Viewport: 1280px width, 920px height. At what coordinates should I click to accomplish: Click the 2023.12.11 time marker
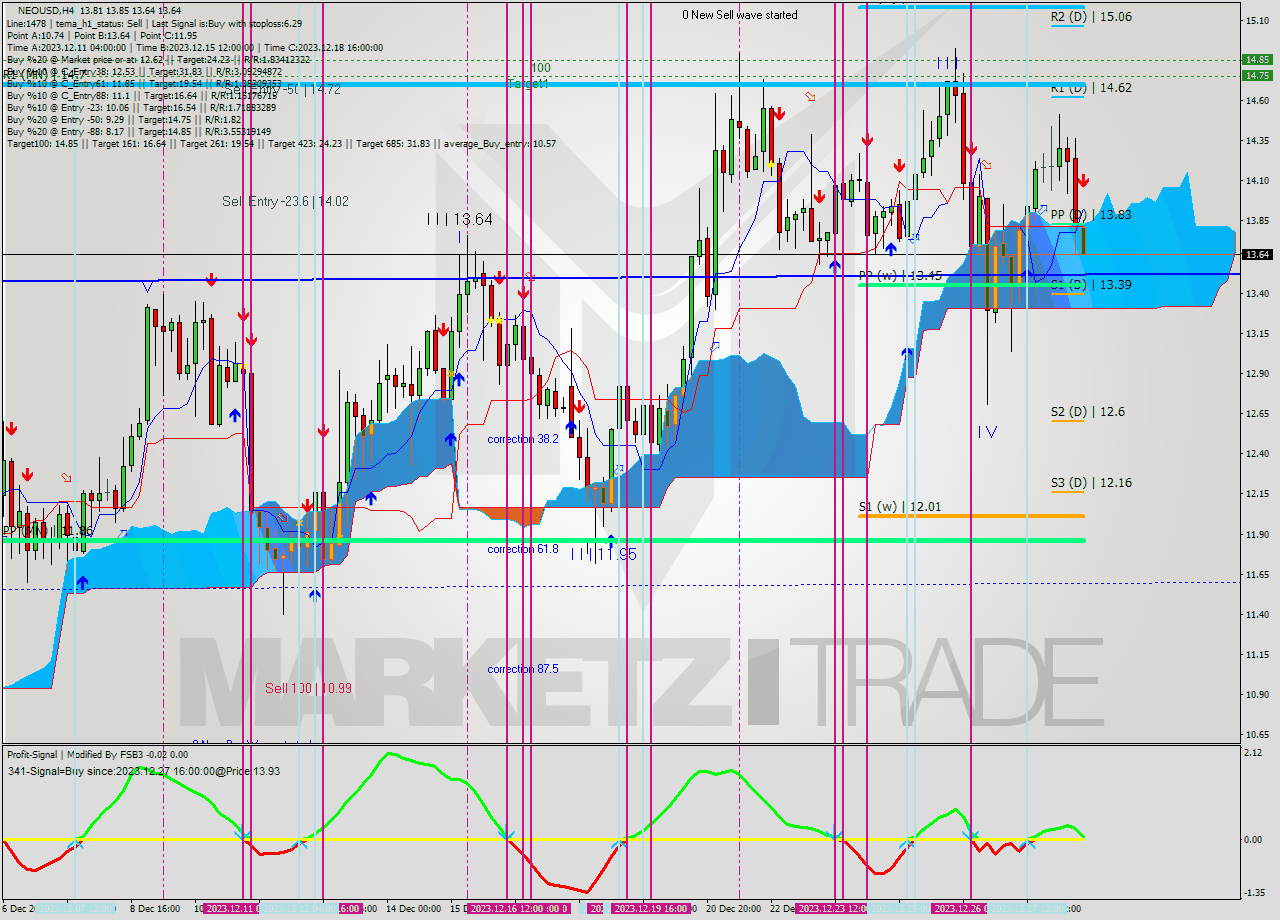tap(232, 909)
